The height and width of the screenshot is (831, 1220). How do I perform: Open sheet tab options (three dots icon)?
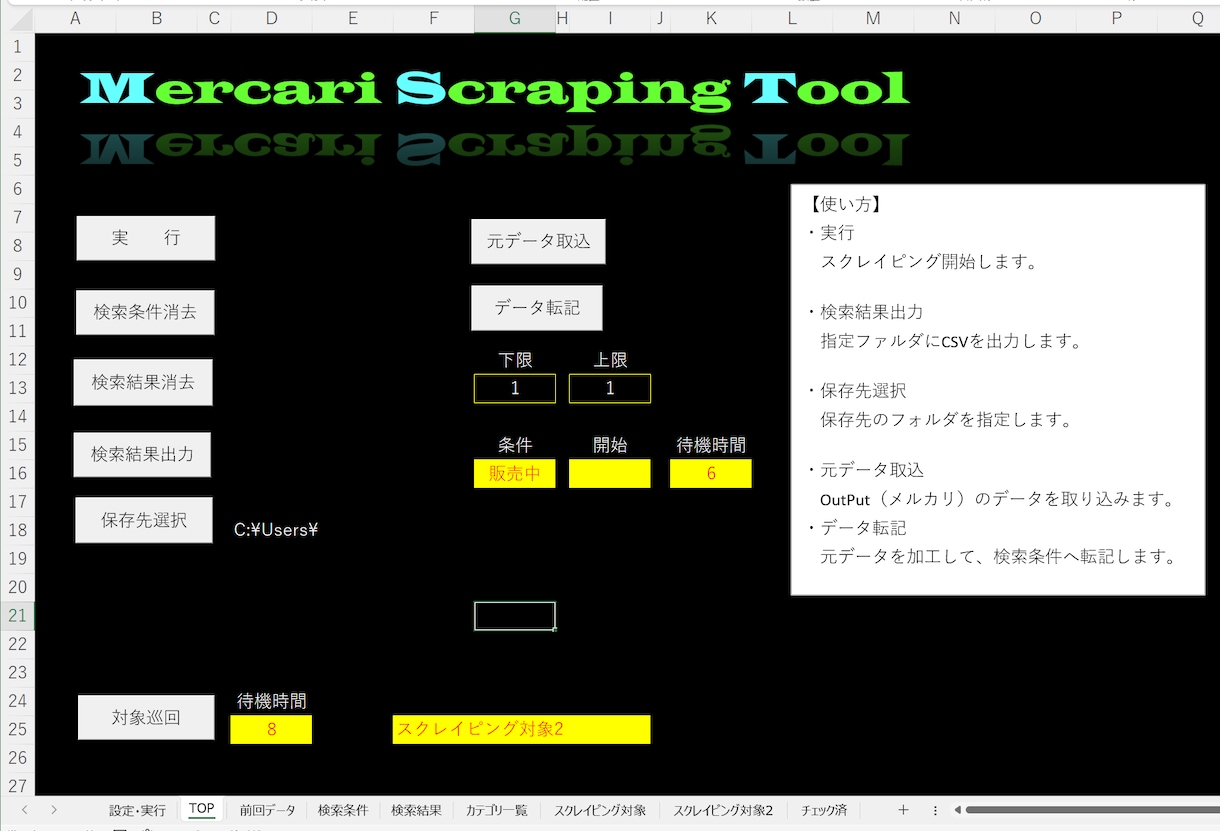[935, 810]
